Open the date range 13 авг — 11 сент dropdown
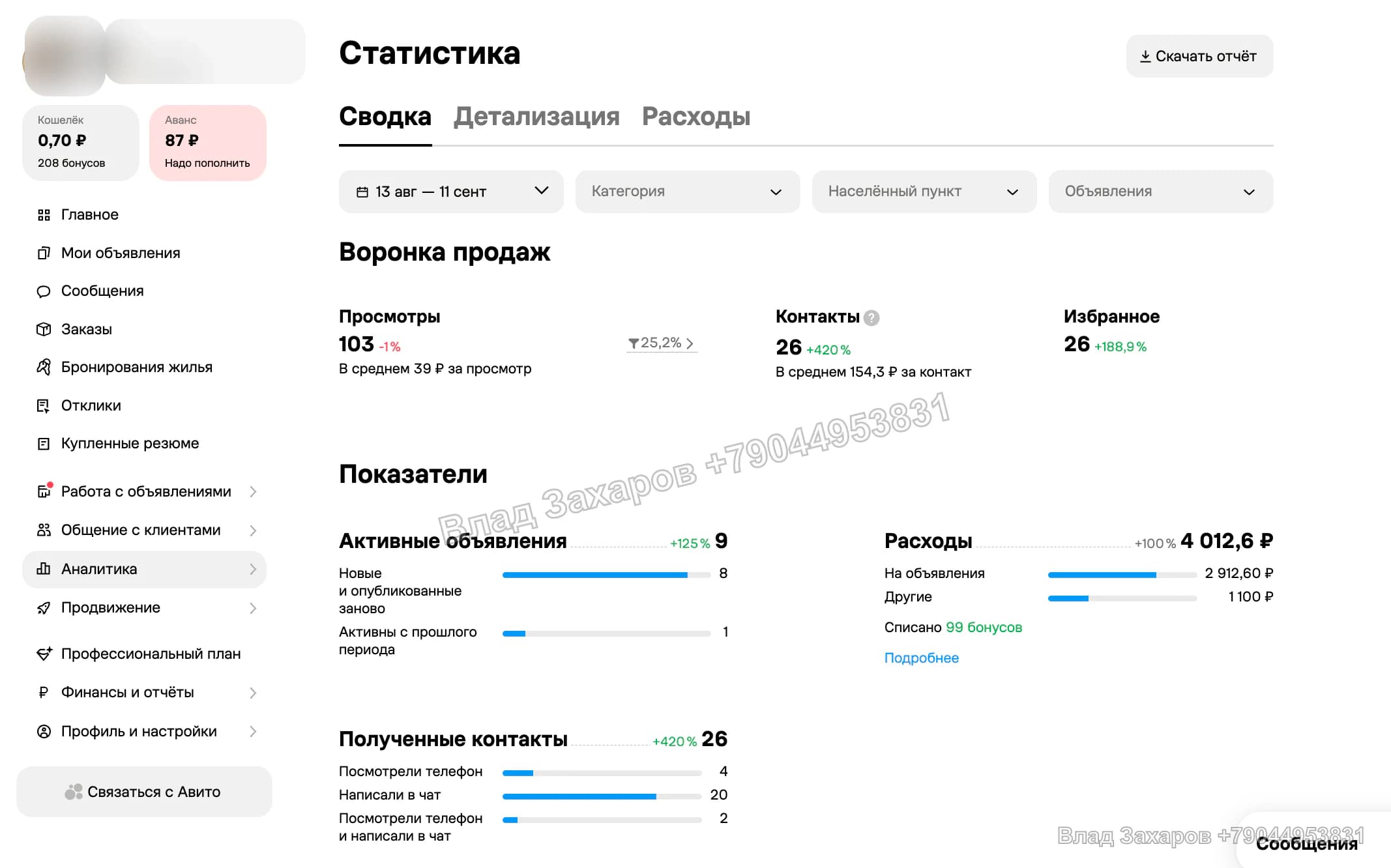Screen dimensions: 1391x868 pyautogui.click(x=451, y=192)
